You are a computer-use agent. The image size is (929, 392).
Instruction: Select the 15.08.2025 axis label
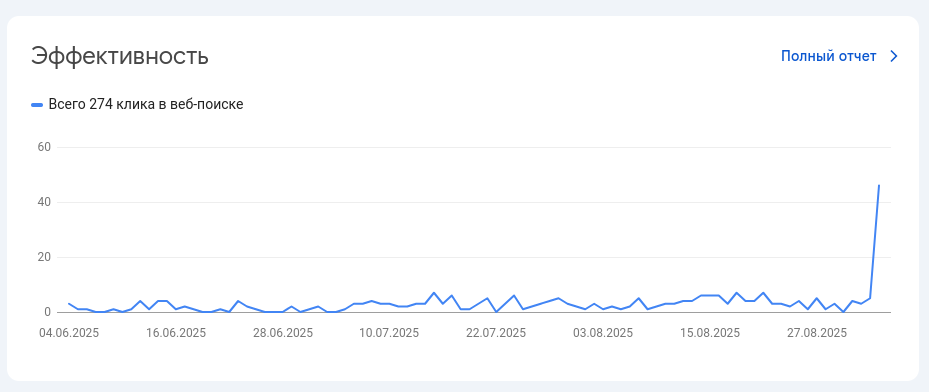710,333
